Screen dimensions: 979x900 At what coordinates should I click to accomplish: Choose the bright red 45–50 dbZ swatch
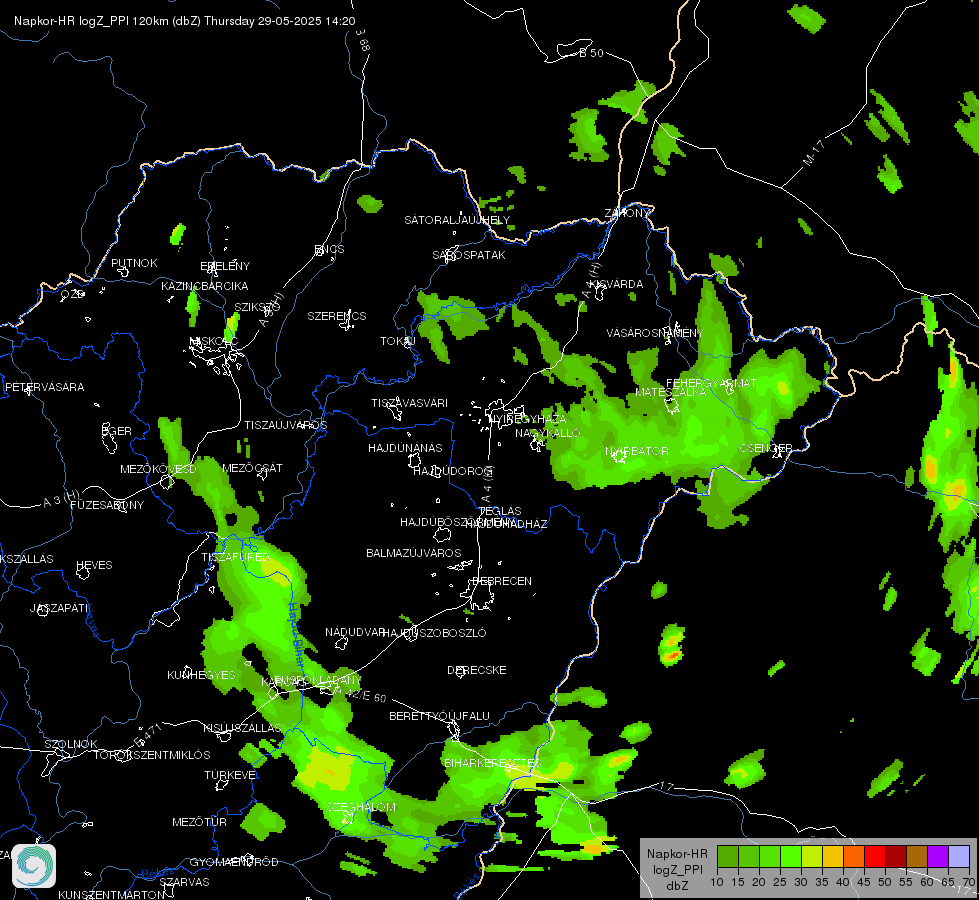(875, 856)
